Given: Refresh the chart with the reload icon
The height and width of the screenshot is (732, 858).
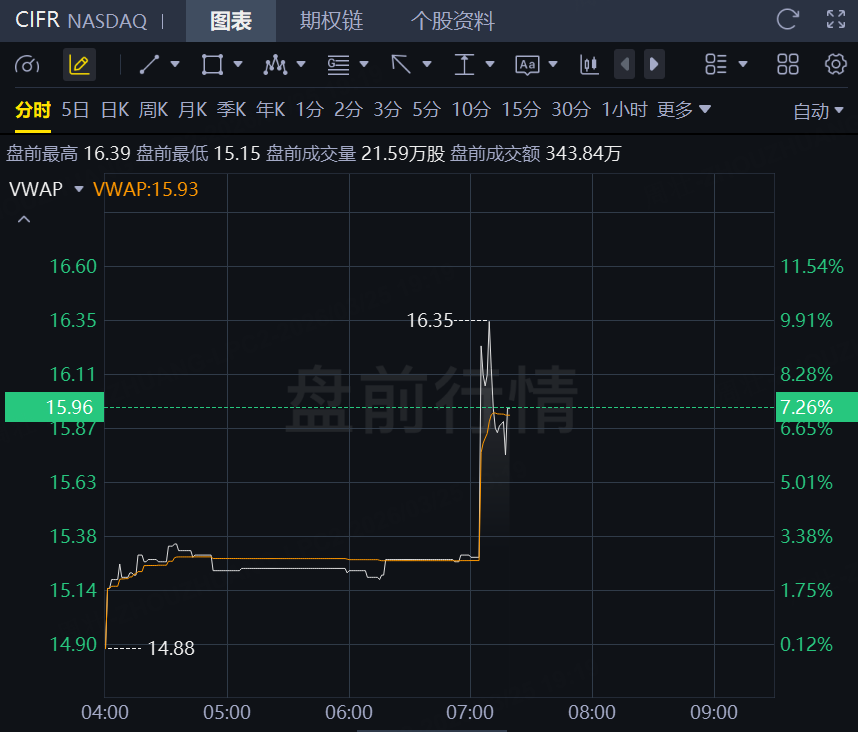Looking at the screenshot, I should [787, 20].
